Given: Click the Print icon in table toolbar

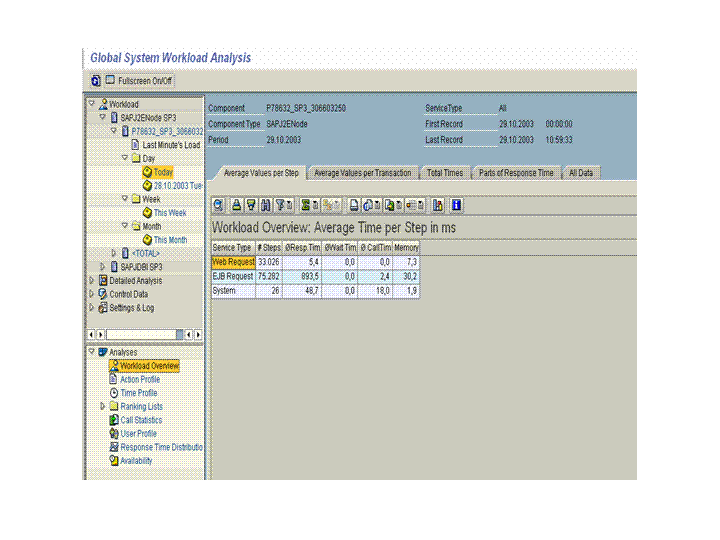Looking at the screenshot, I should click(x=355, y=205).
